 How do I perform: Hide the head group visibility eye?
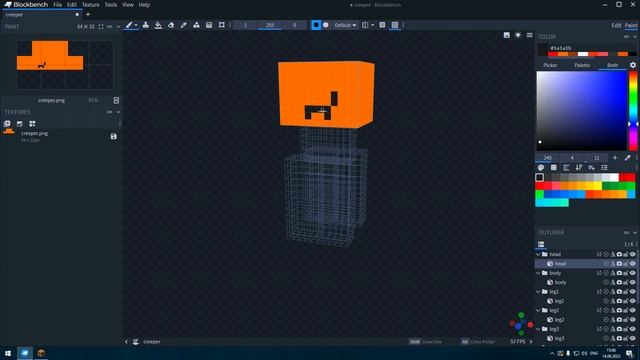coord(633,254)
